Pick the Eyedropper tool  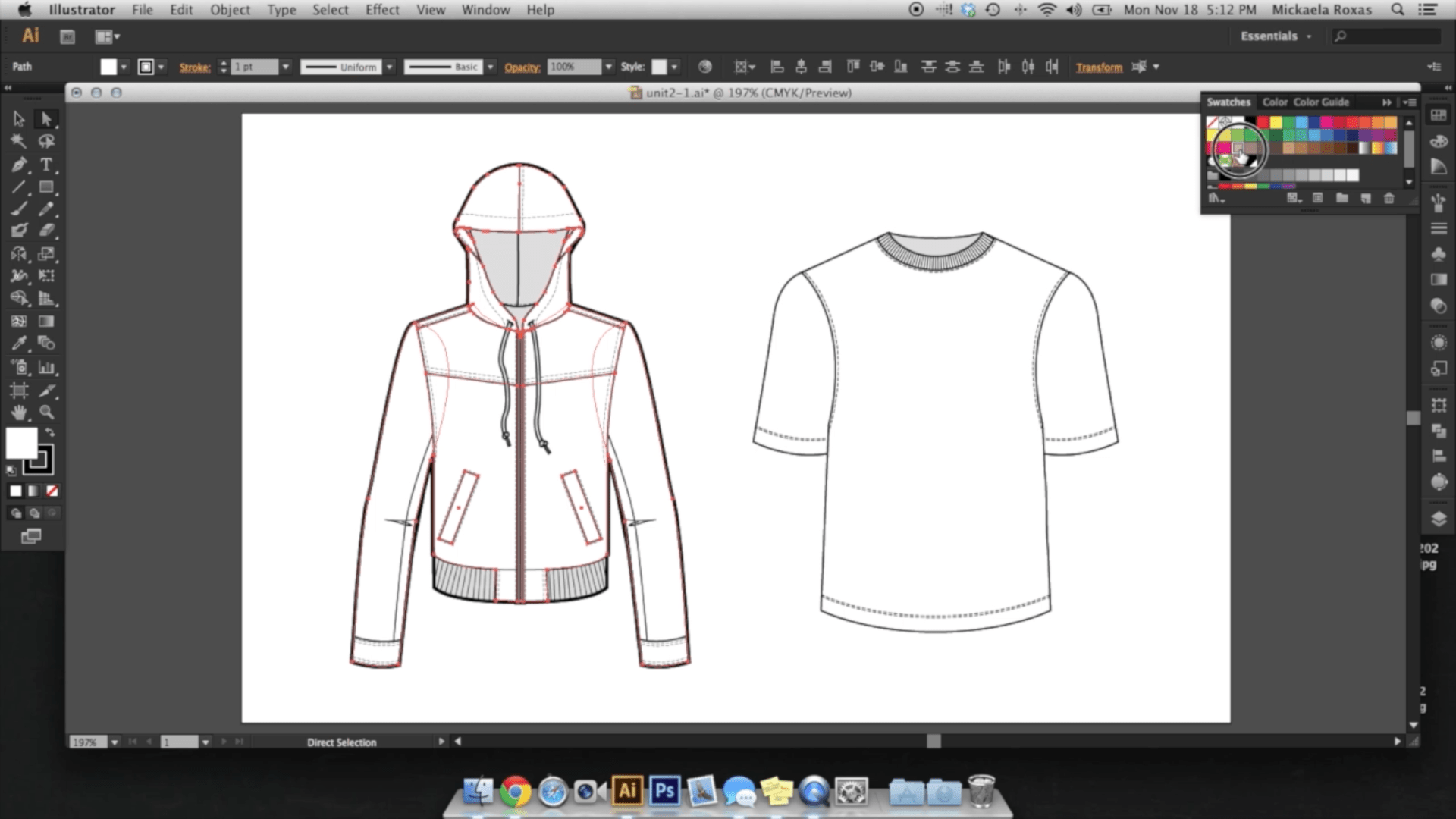pos(19,343)
